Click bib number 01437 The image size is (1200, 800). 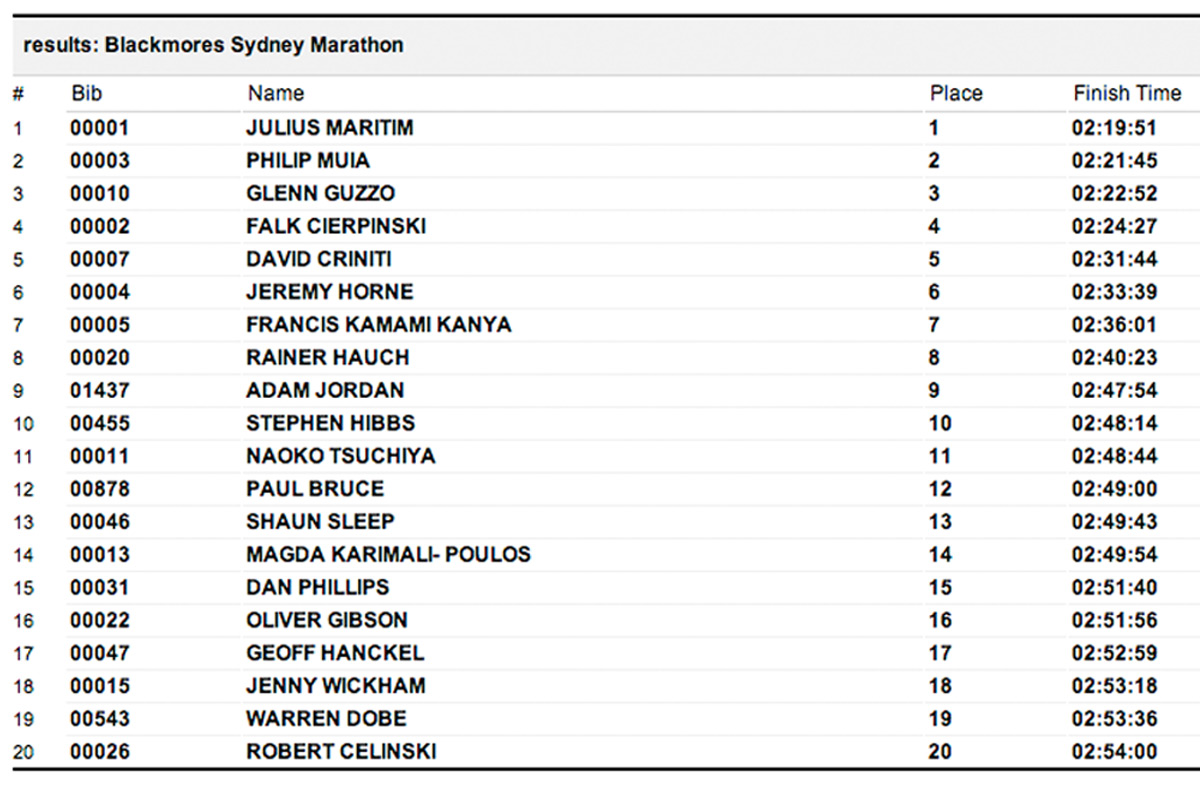(100, 391)
